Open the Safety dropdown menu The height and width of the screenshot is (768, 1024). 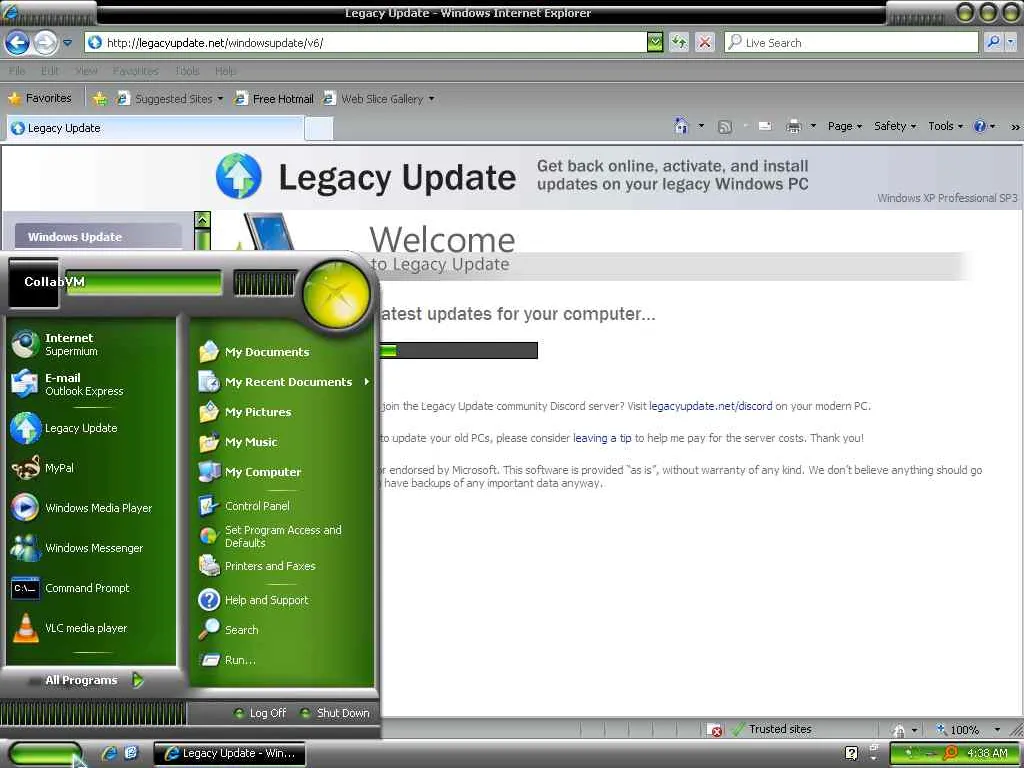coord(895,126)
